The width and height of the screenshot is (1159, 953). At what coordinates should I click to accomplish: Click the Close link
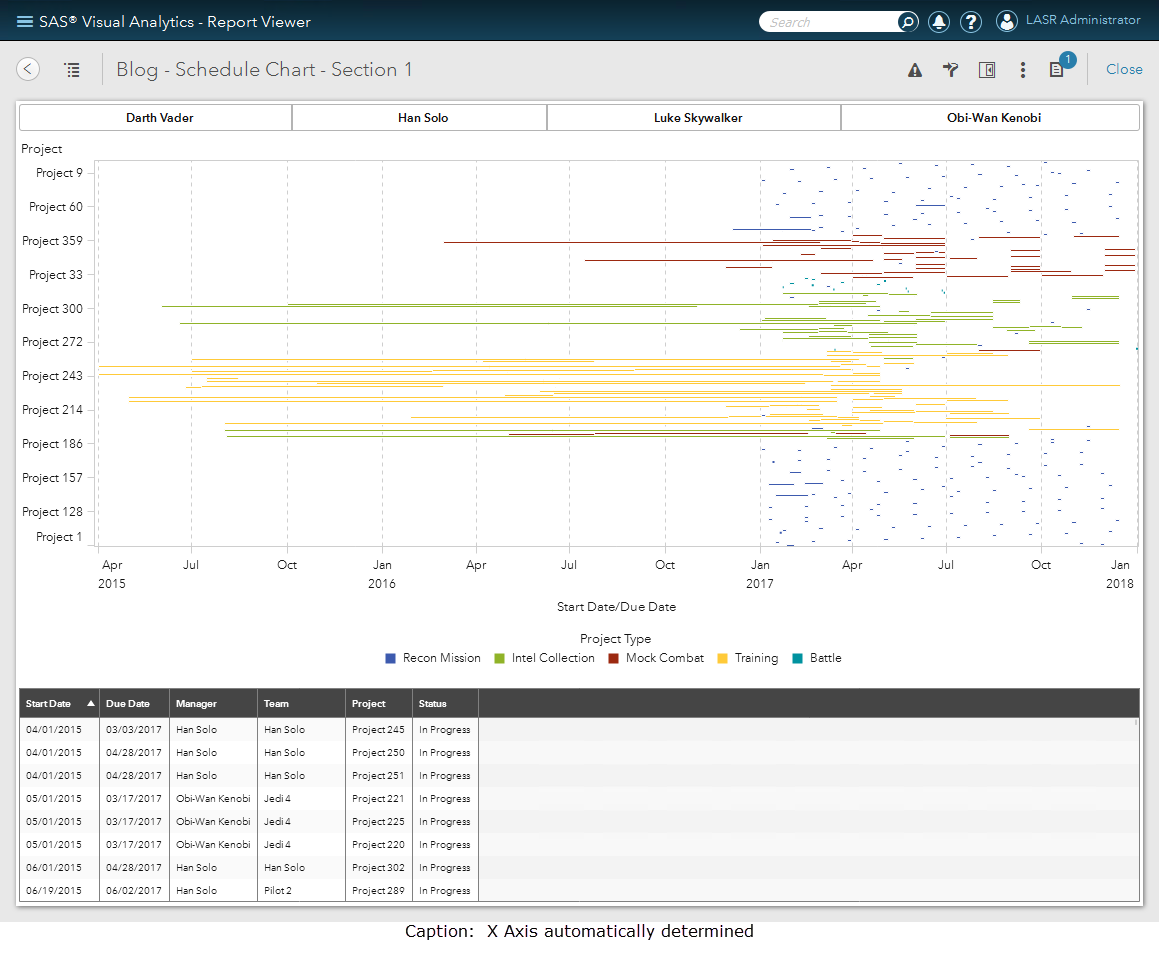[x=1124, y=69]
